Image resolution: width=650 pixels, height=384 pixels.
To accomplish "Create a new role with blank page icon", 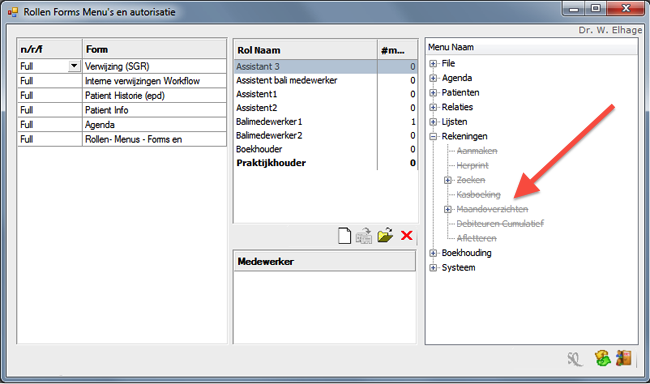I will click(x=344, y=236).
